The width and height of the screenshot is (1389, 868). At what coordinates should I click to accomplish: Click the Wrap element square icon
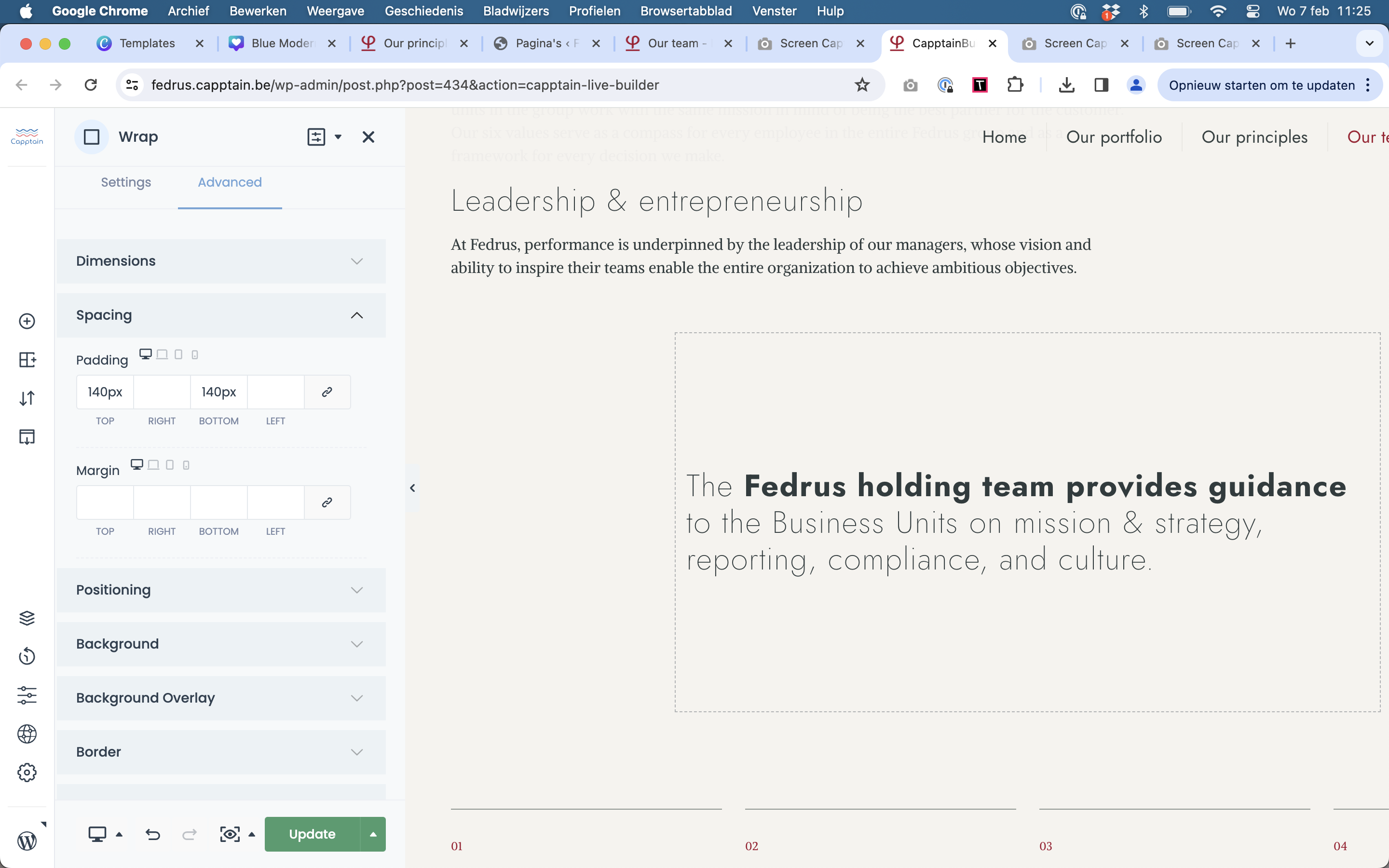point(92,136)
